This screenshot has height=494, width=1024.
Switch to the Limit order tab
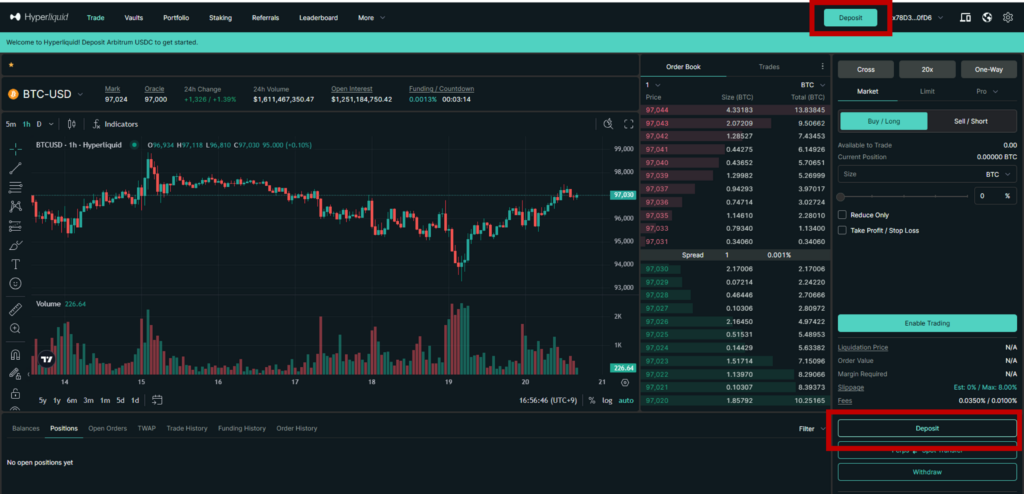[927, 91]
